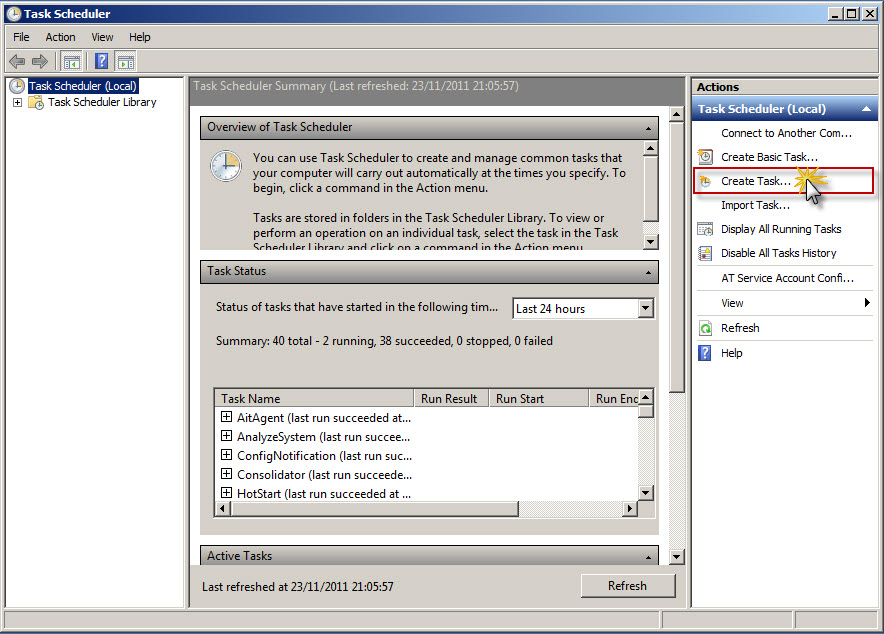Click the Run Start column header
This screenshot has width=884, height=634.
[539, 398]
